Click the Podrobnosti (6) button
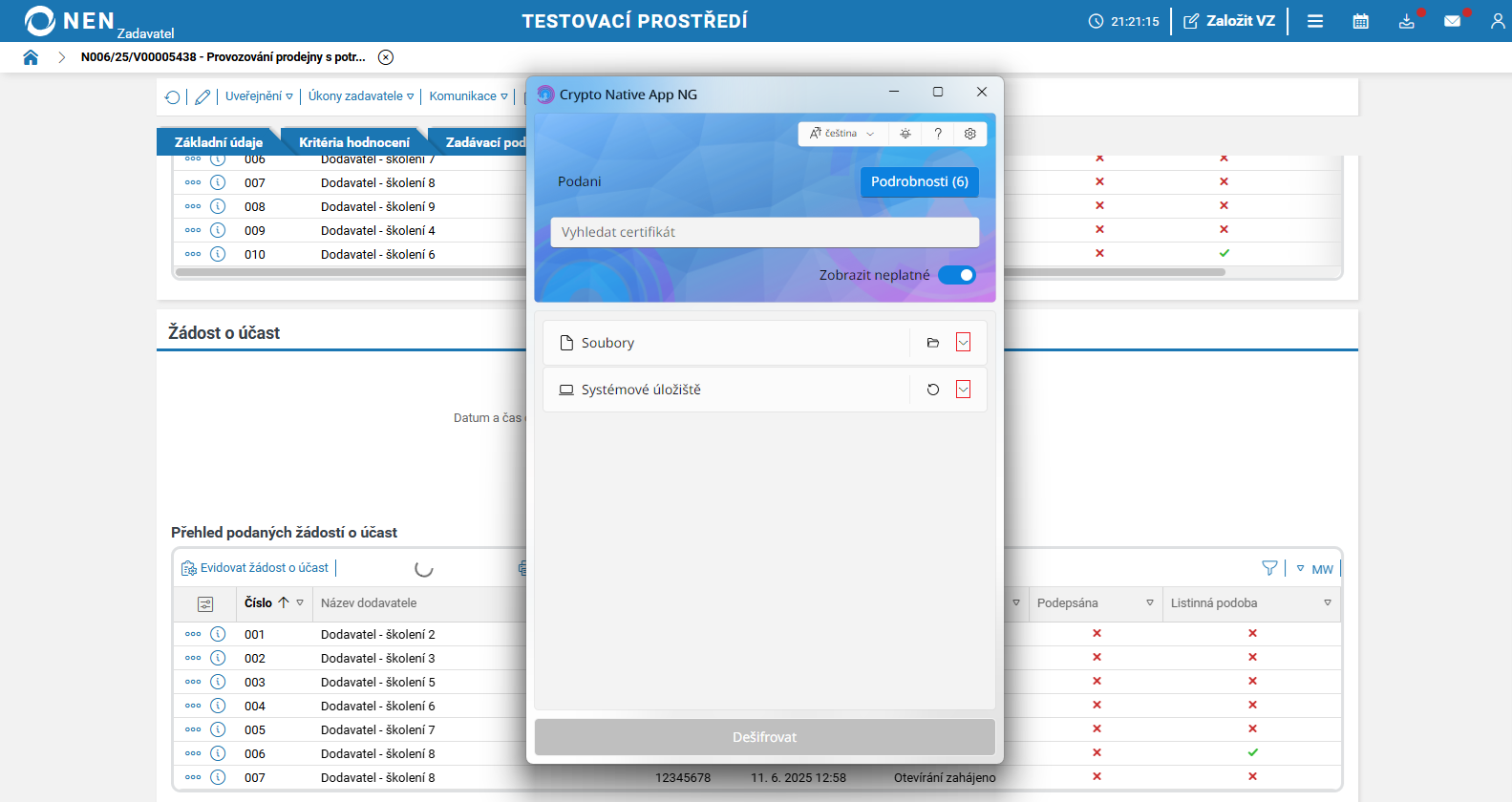 click(920, 181)
